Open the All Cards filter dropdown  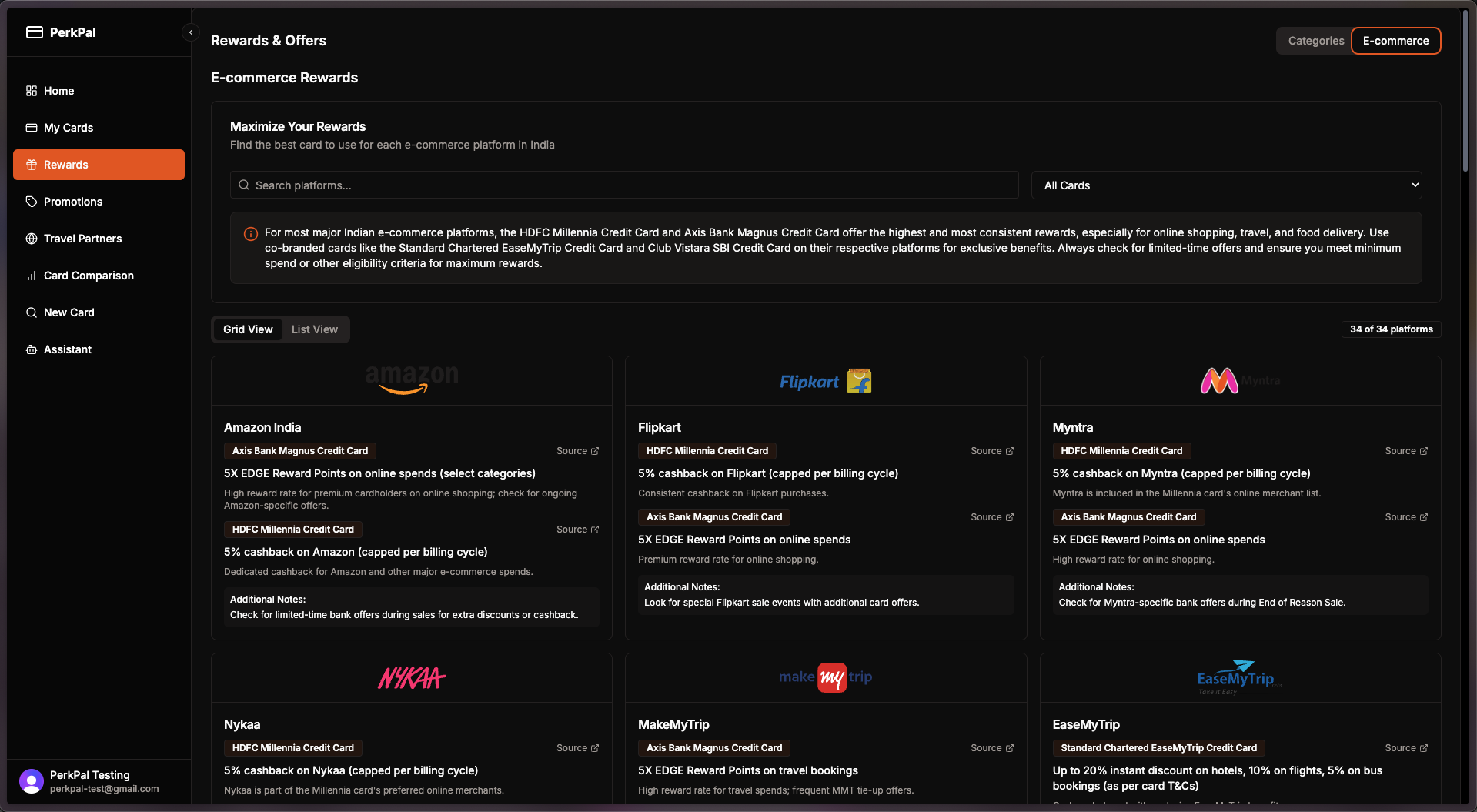click(x=1226, y=185)
